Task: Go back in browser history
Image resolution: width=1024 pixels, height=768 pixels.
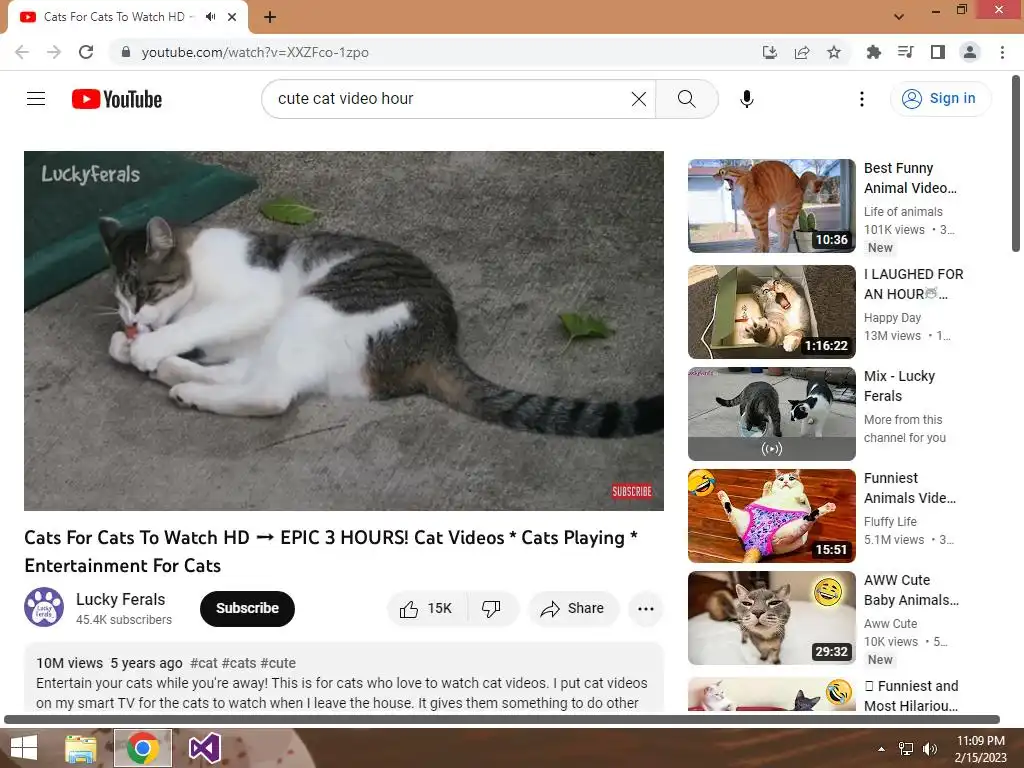Action: point(22,52)
